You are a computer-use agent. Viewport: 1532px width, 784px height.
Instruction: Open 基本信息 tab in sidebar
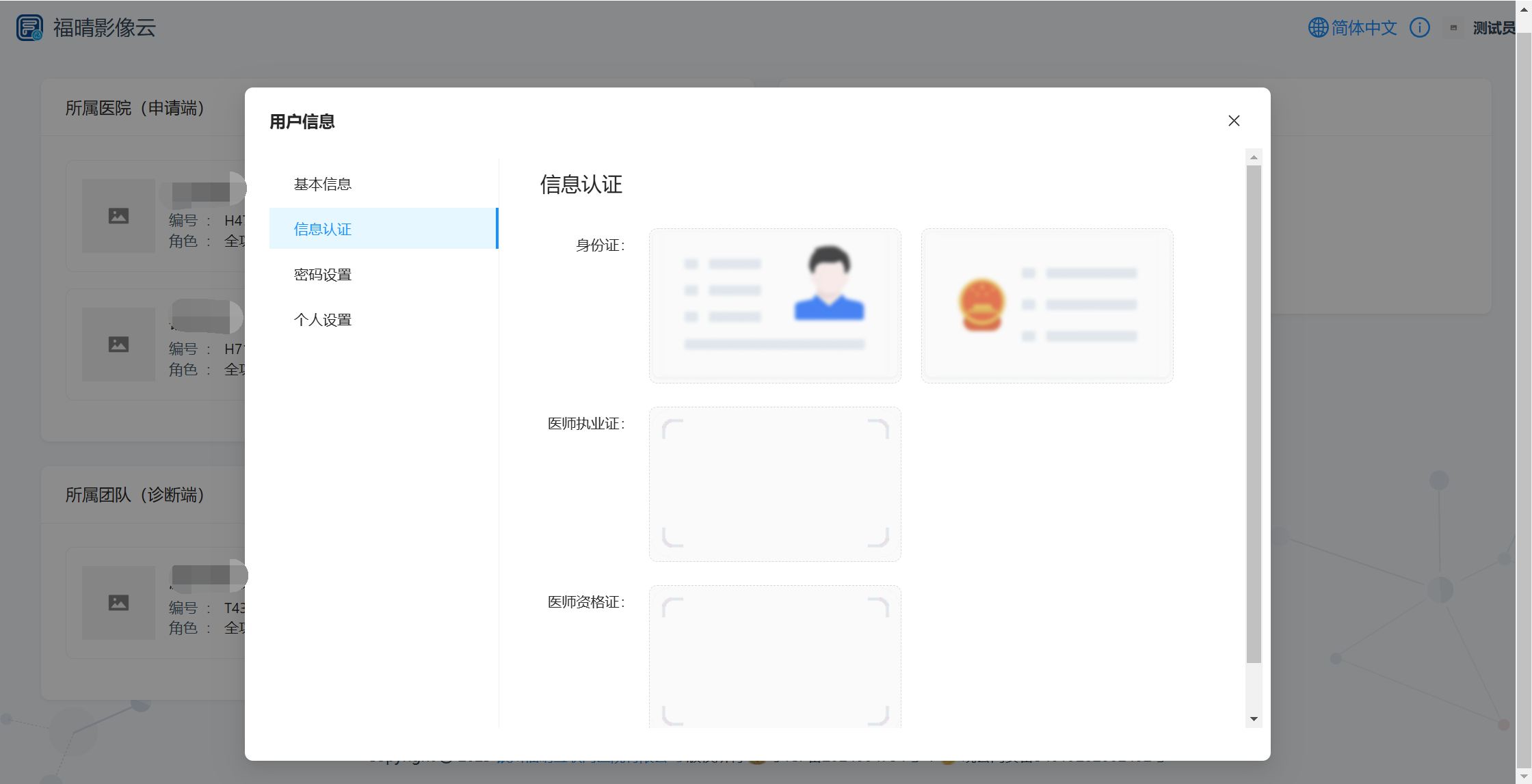click(322, 185)
